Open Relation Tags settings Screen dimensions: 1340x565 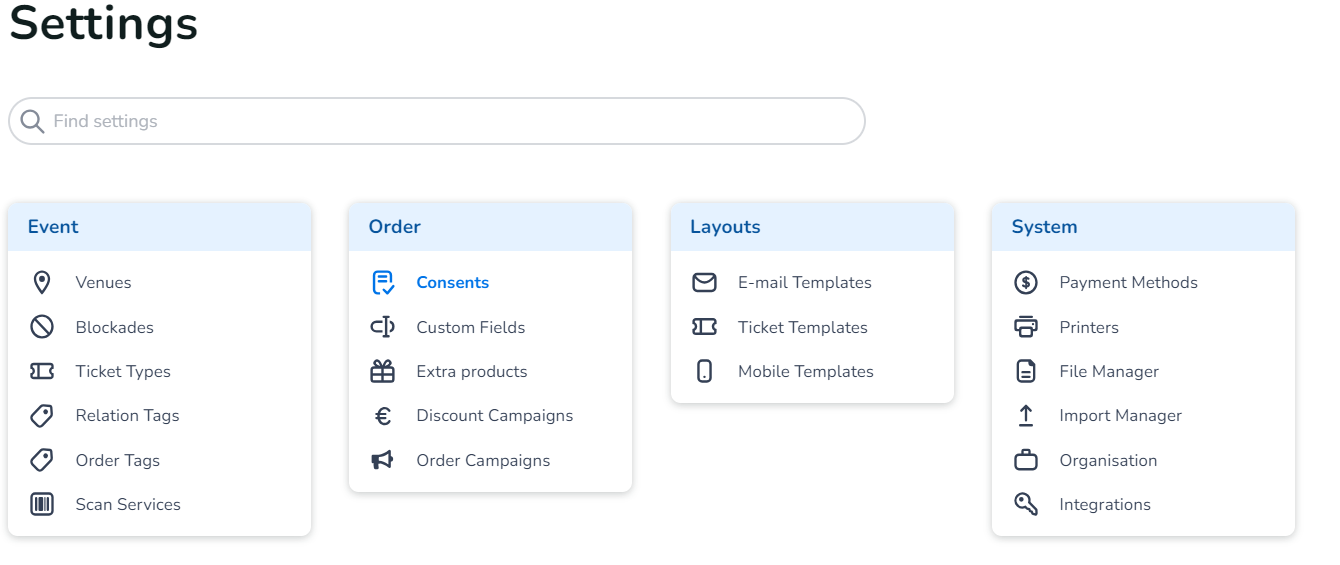tap(127, 416)
